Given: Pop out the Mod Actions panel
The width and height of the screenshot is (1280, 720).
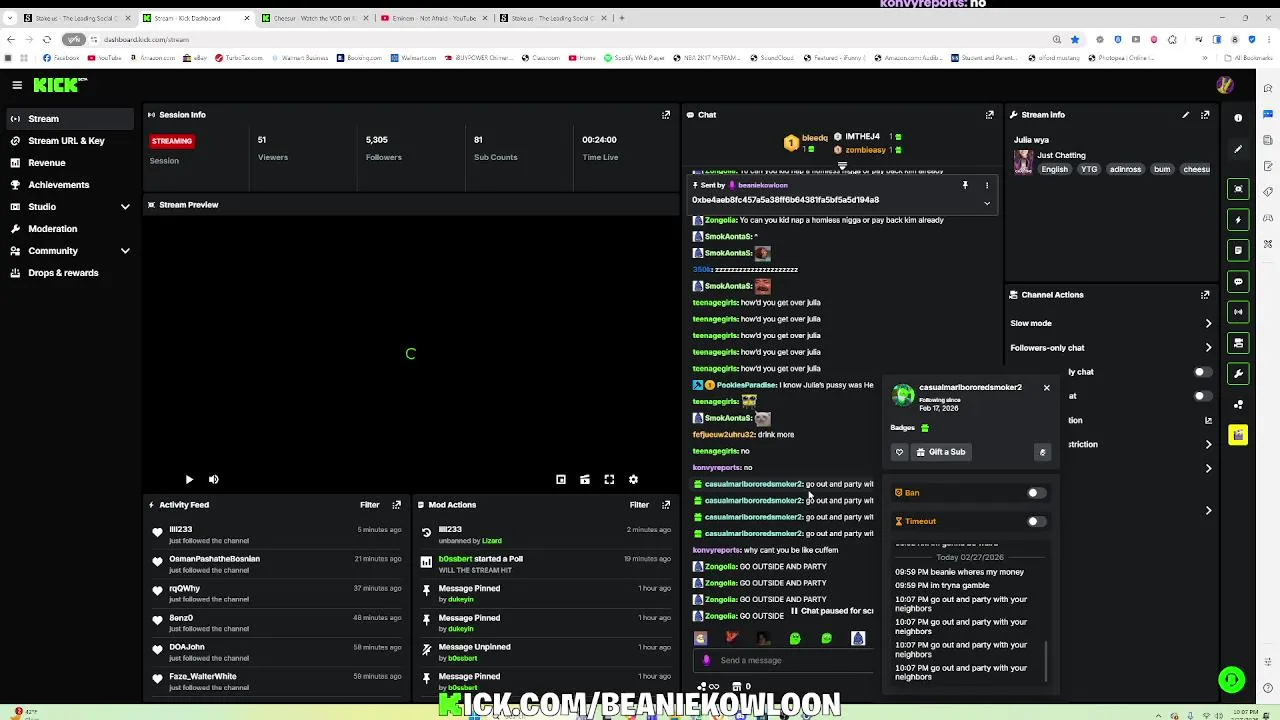Looking at the screenshot, I should (x=666, y=505).
